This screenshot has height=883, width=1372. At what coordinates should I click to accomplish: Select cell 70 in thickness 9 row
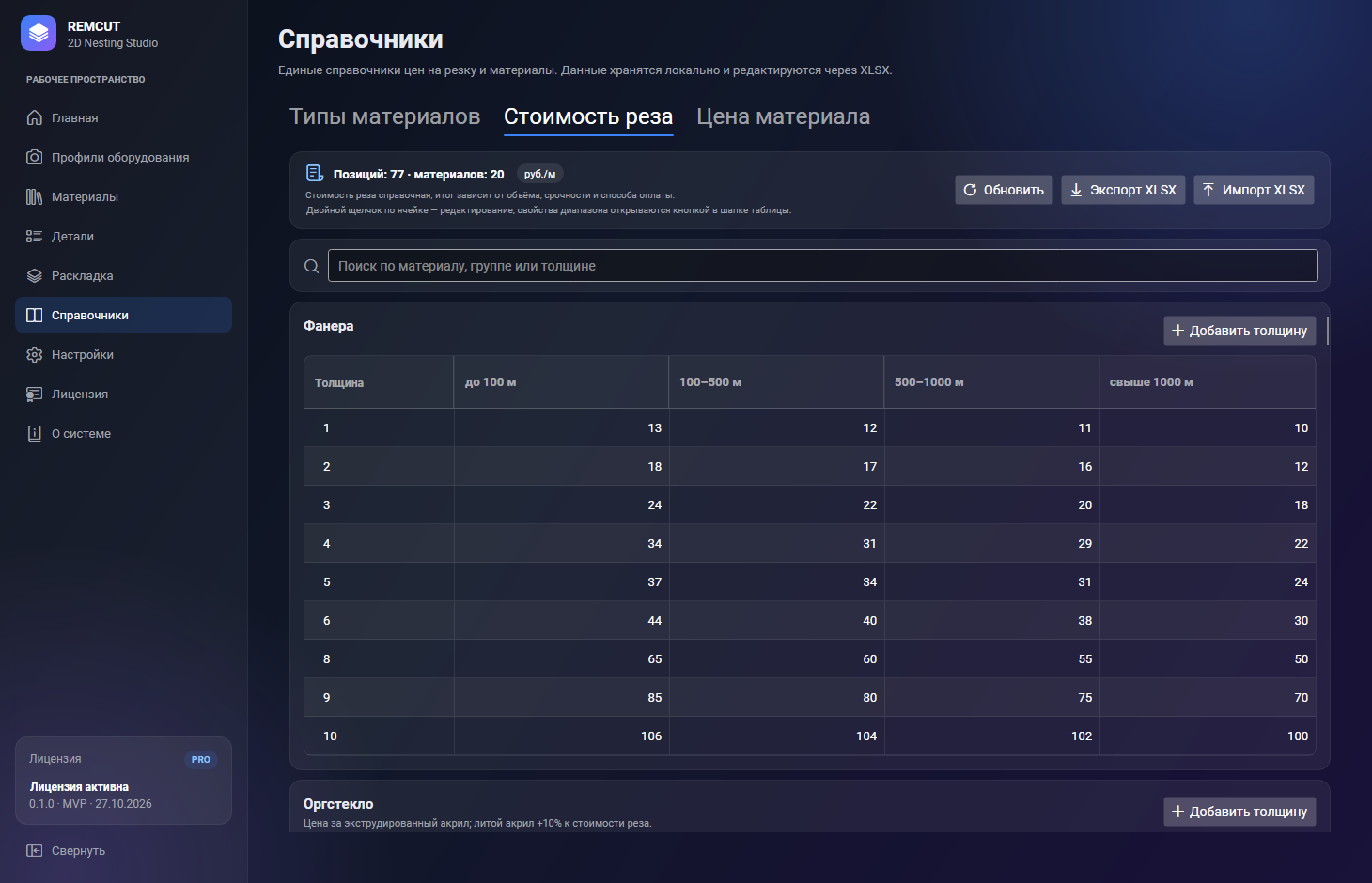pyautogui.click(x=1208, y=698)
